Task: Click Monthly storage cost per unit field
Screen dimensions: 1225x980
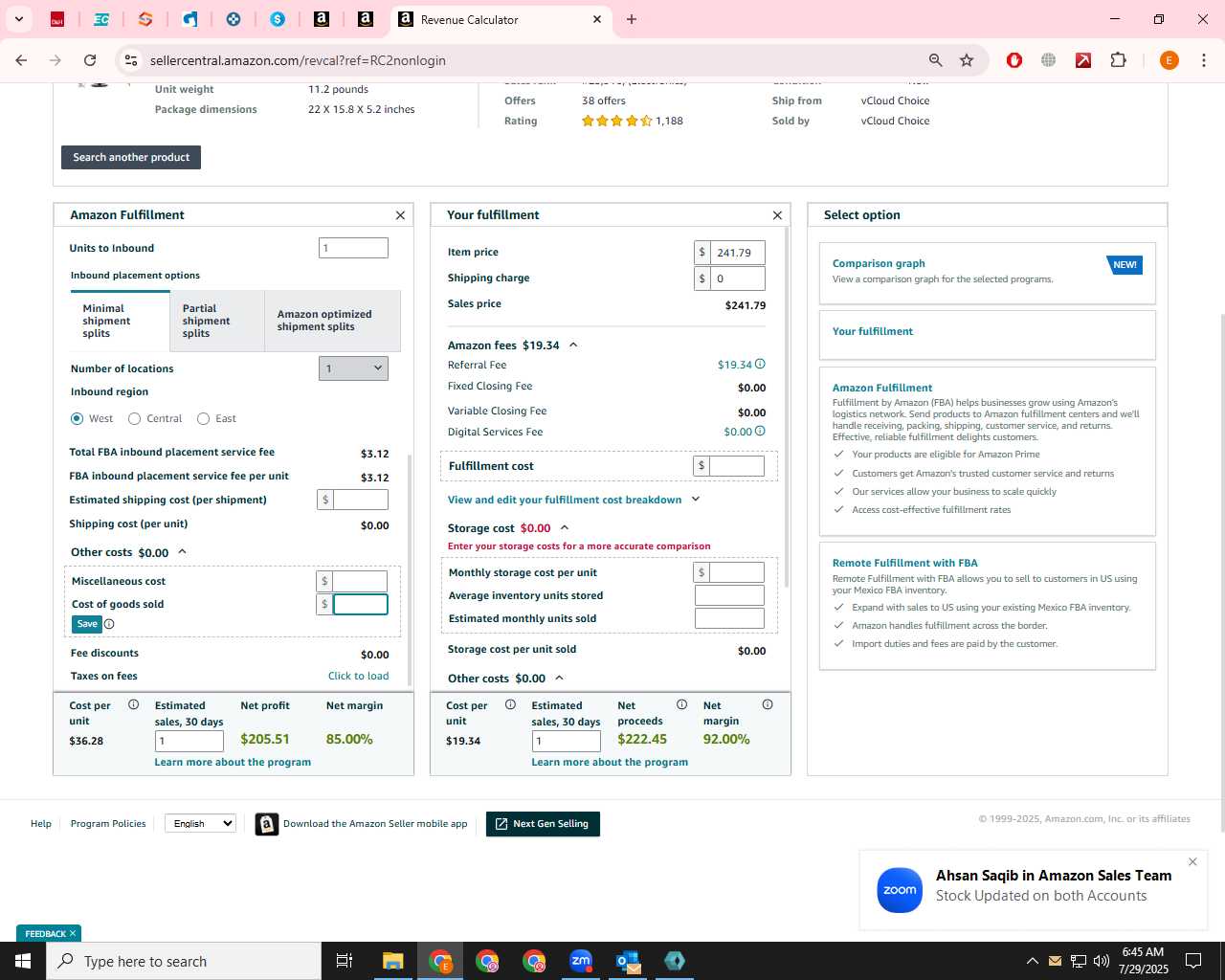Action: [x=737, y=572]
